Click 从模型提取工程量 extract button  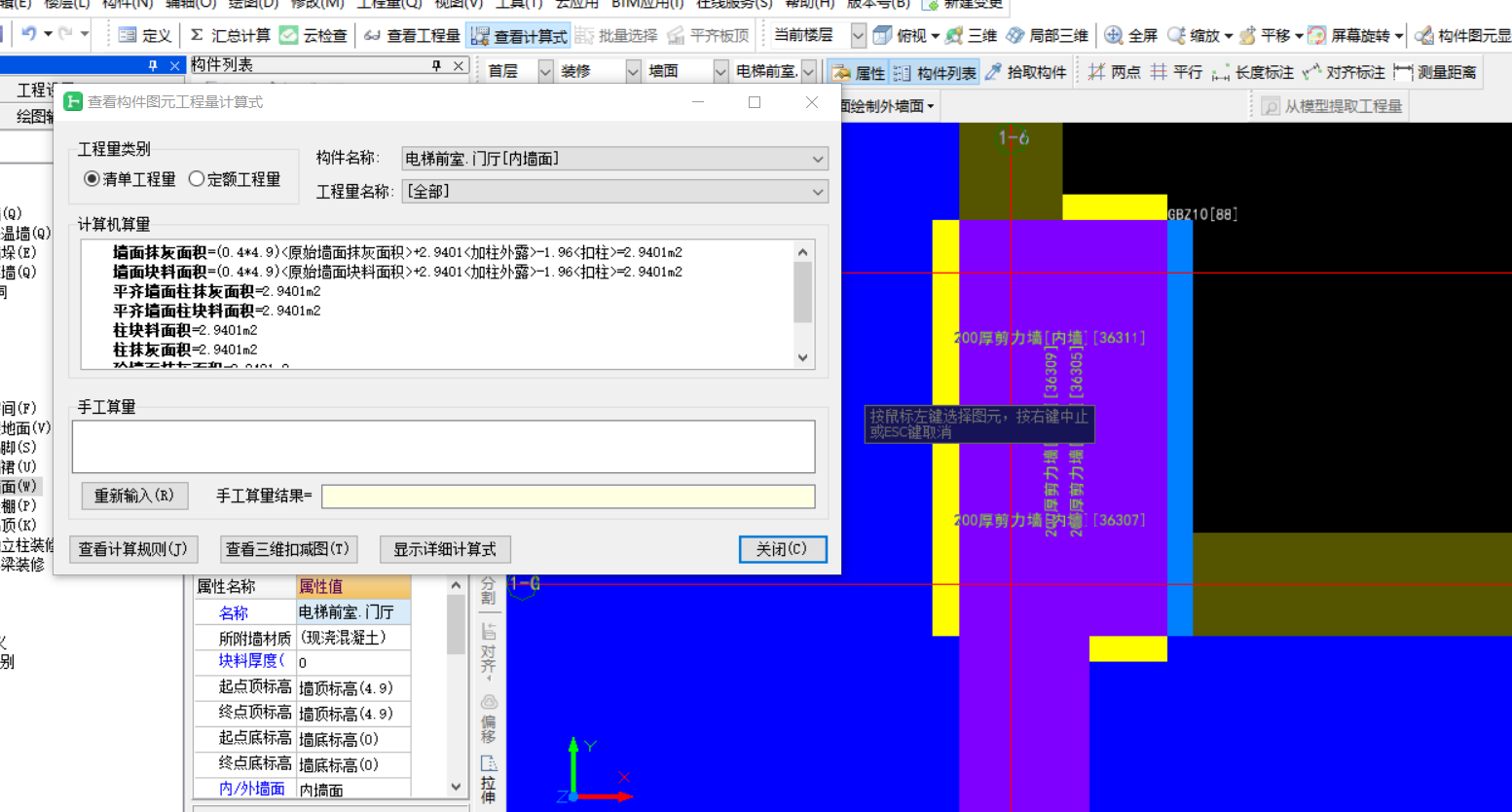1332,106
